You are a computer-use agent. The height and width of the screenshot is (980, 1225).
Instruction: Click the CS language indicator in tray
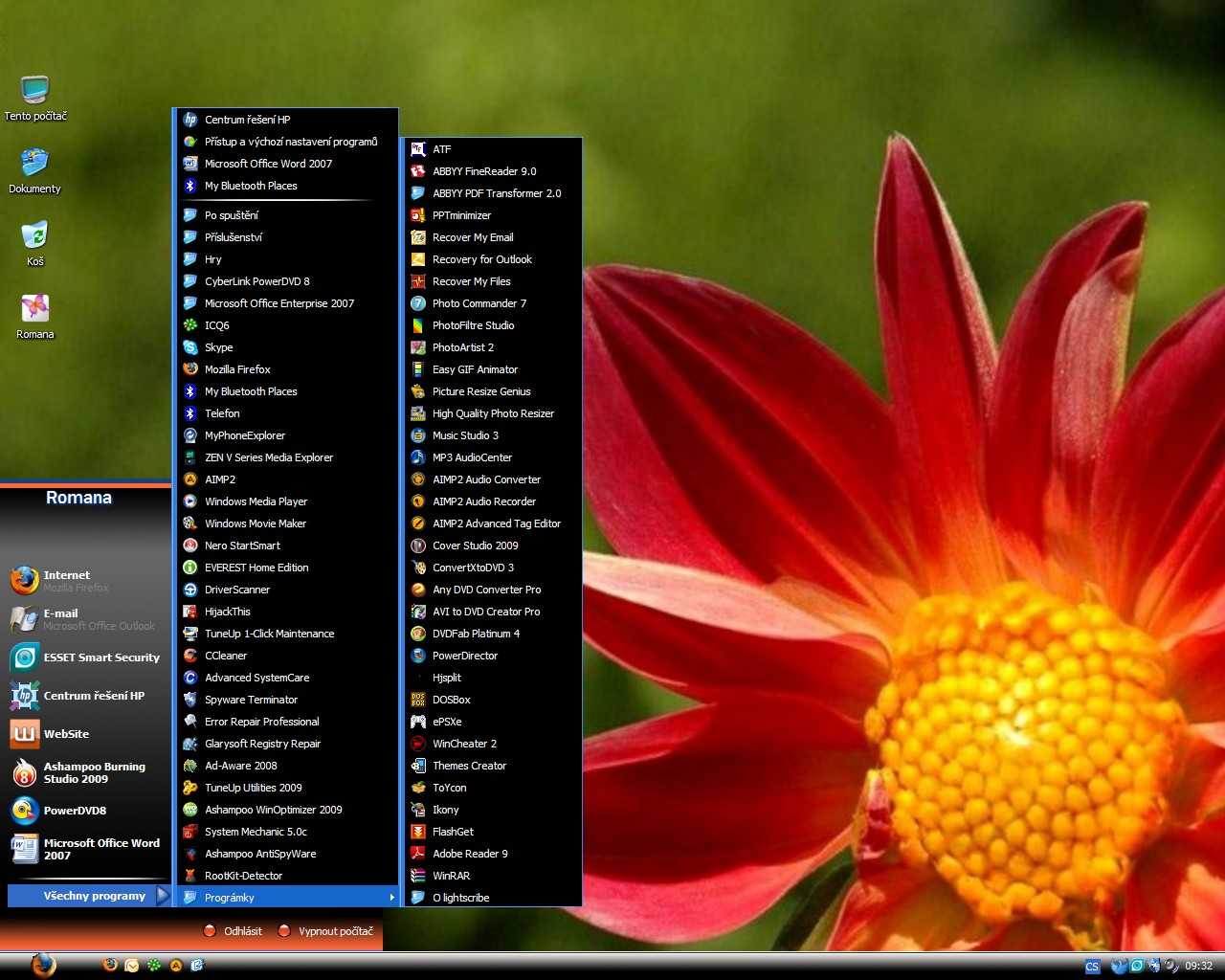pos(1092,967)
